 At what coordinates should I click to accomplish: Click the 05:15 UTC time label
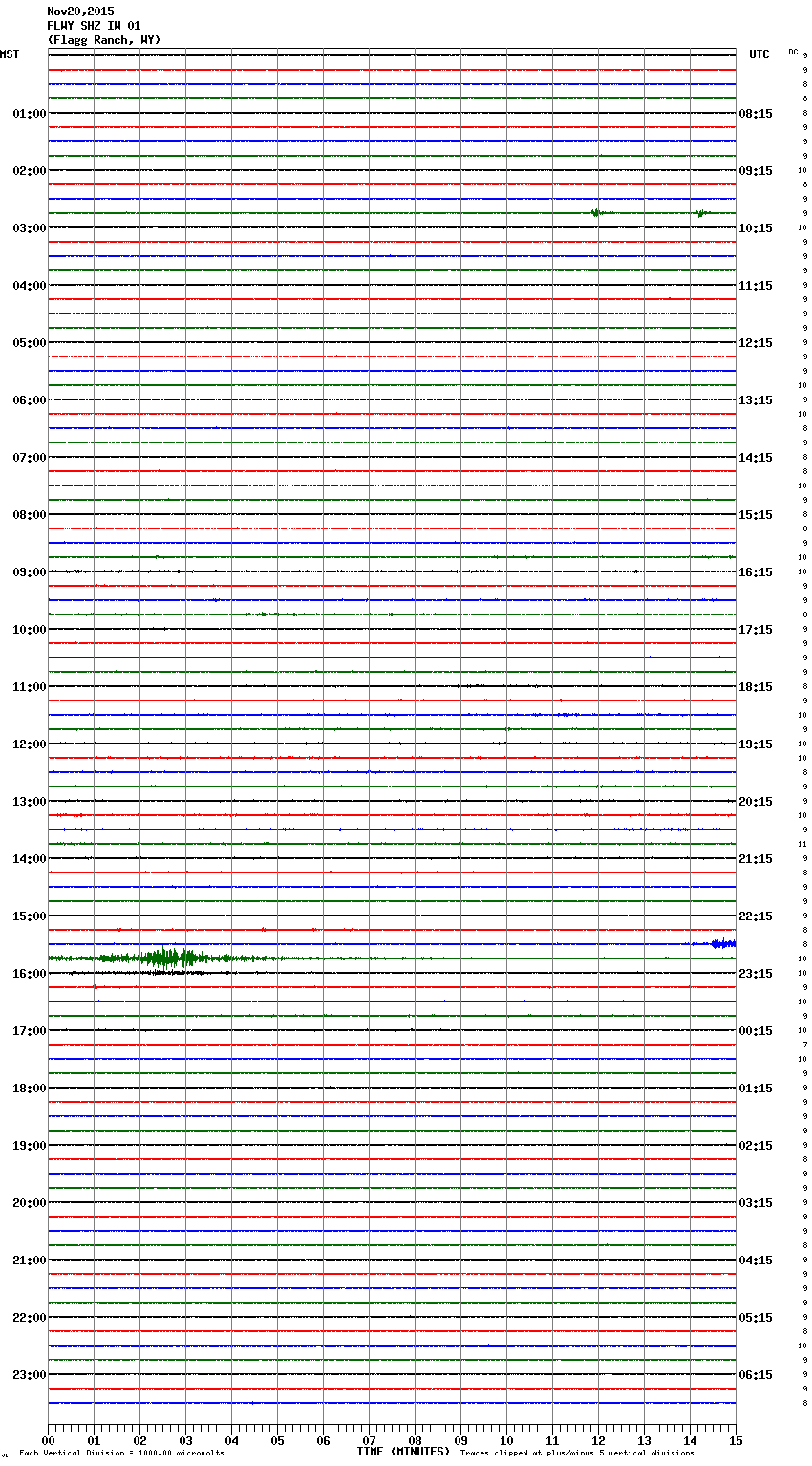point(756,1318)
